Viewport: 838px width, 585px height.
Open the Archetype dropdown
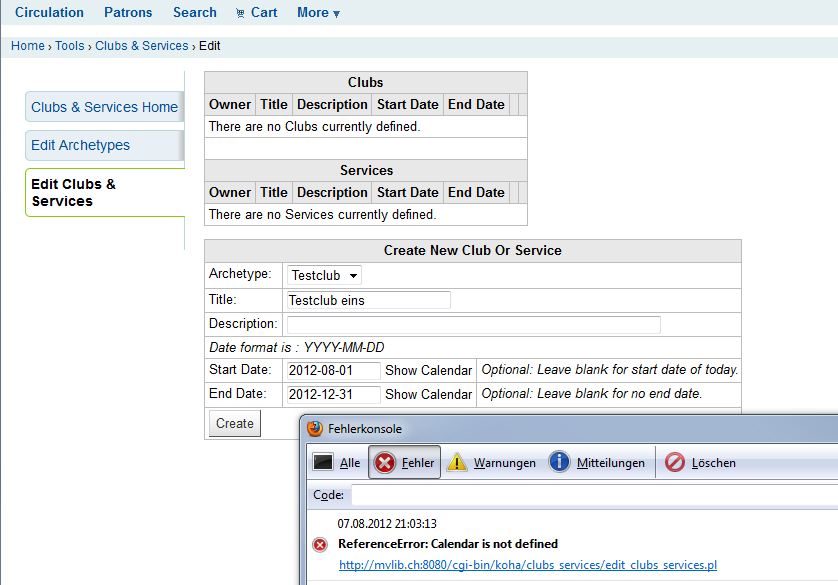325,275
